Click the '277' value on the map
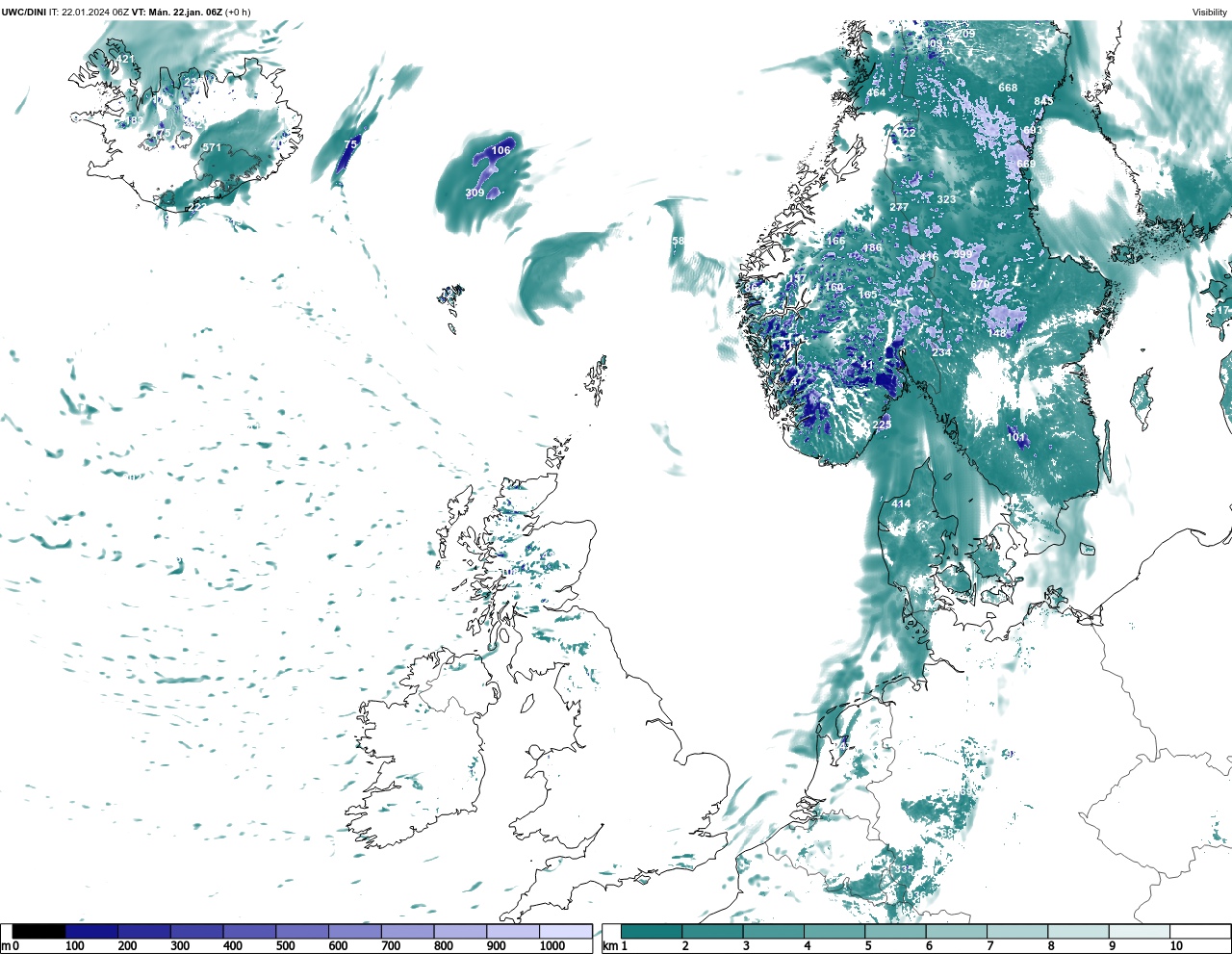1232x954 pixels. (x=899, y=207)
